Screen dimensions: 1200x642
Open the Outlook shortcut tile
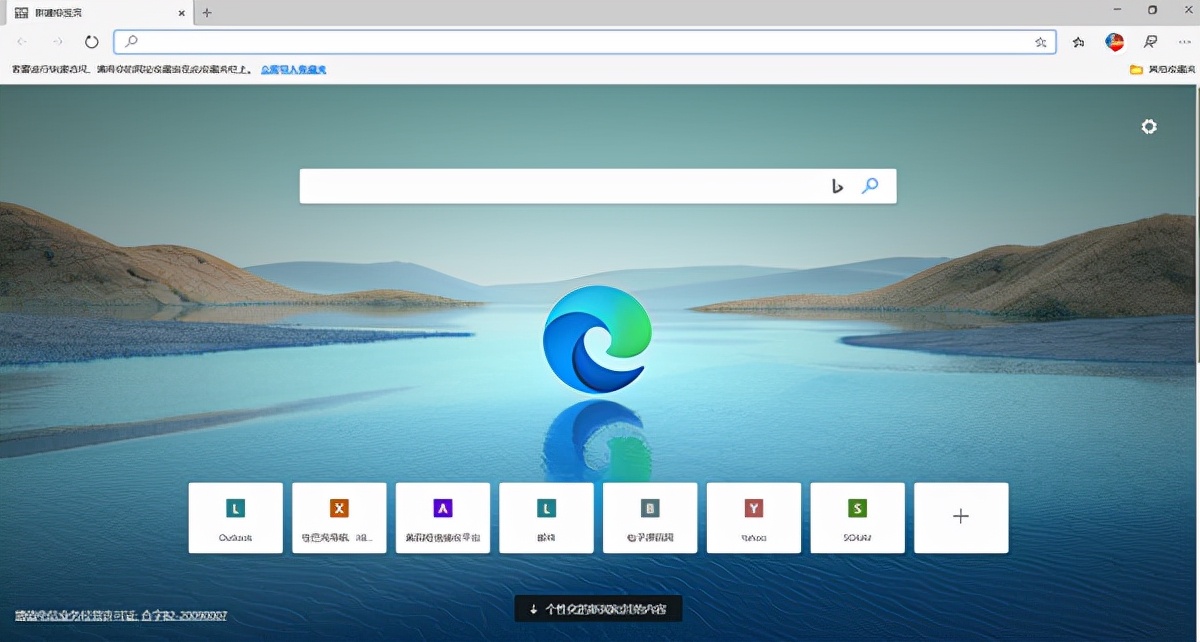pos(235,517)
